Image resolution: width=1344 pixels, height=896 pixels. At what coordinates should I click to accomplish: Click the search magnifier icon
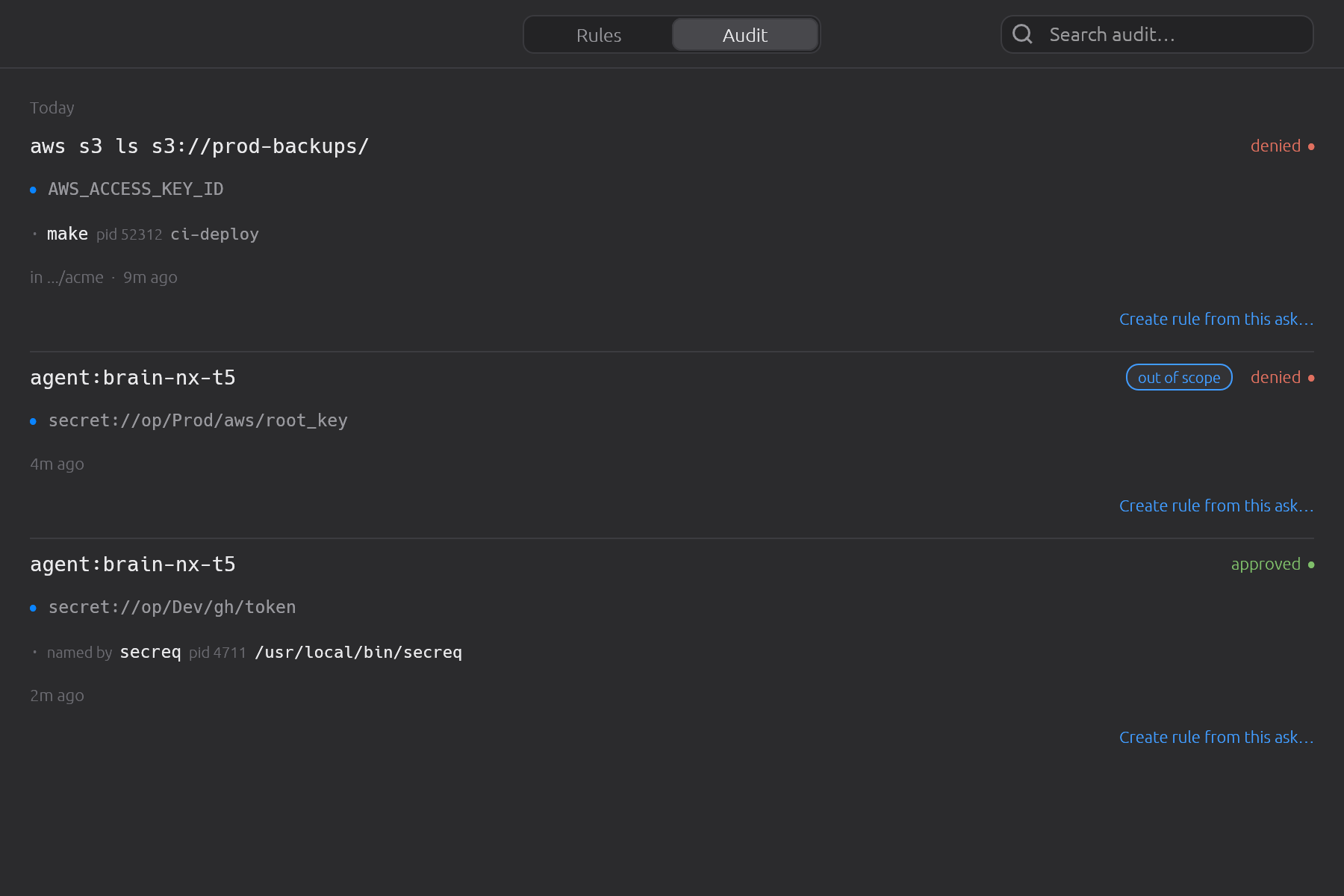pyautogui.click(x=1022, y=34)
